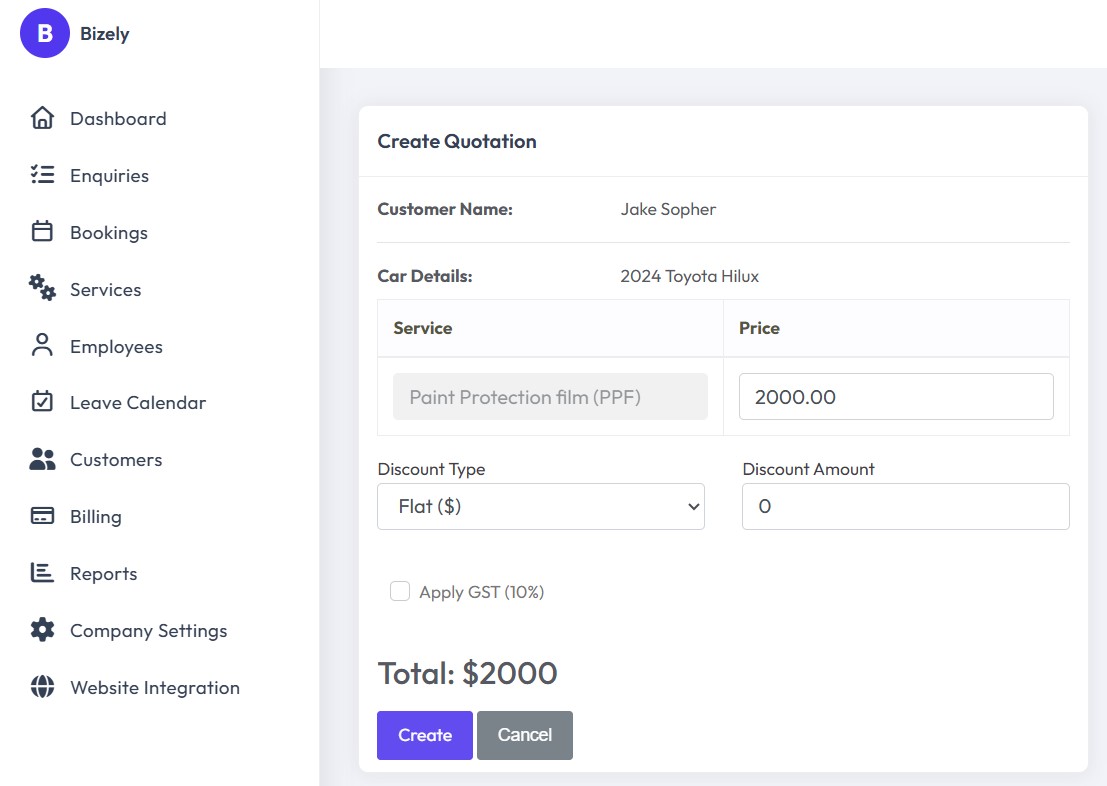This screenshot has width=1107, height=786.
Task: Click the Customer Name: label
Action: click(445, 210)
